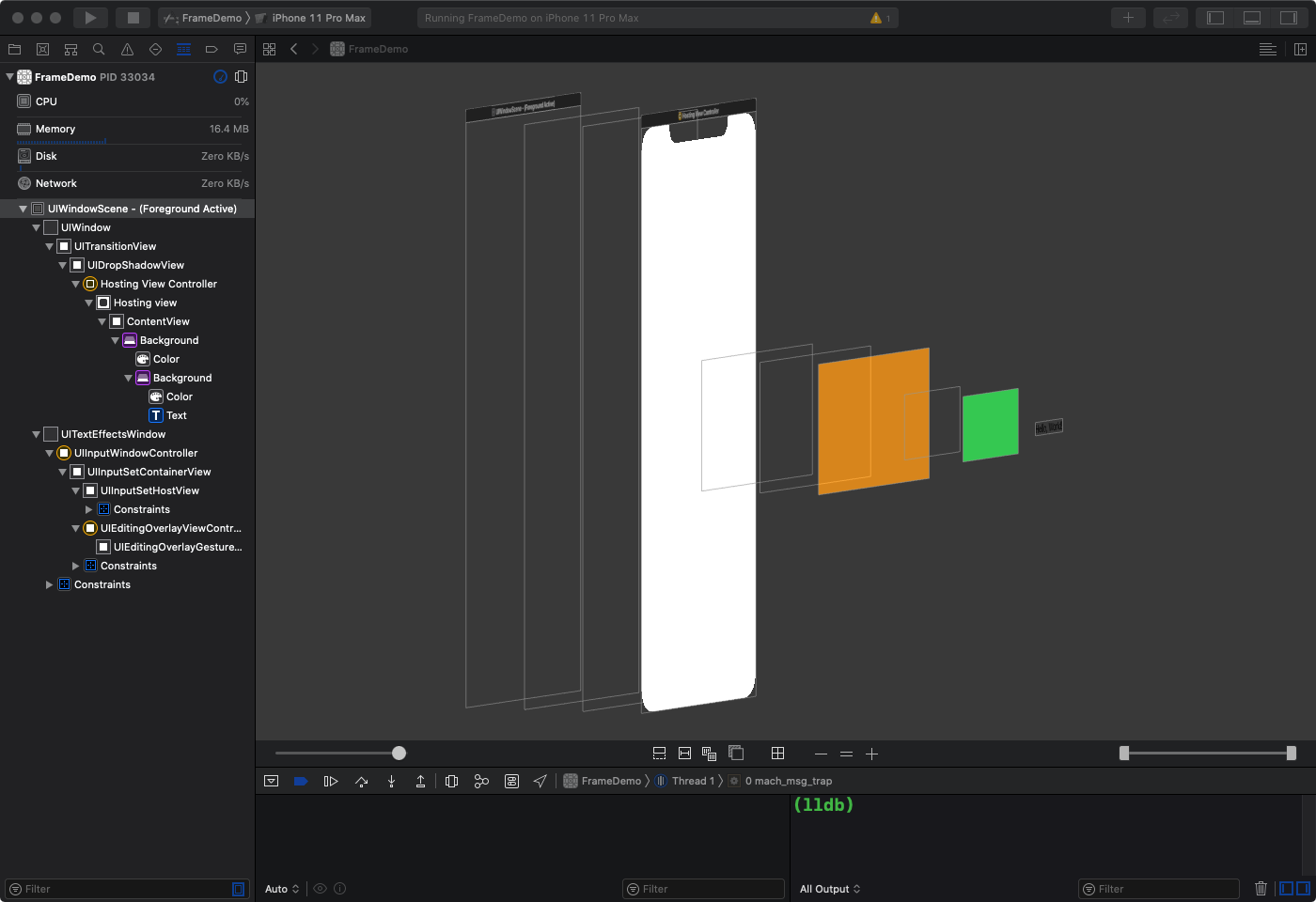
Task: Click the Step Out button
Action: pos(421,781)
